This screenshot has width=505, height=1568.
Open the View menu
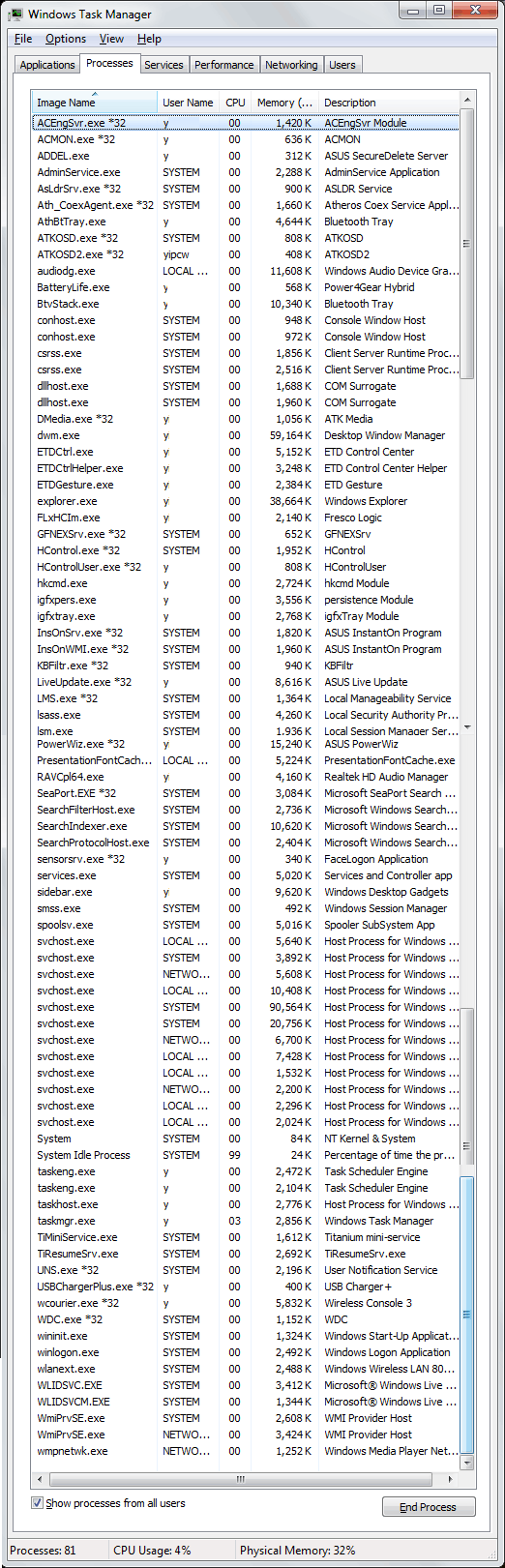[111, 39]
